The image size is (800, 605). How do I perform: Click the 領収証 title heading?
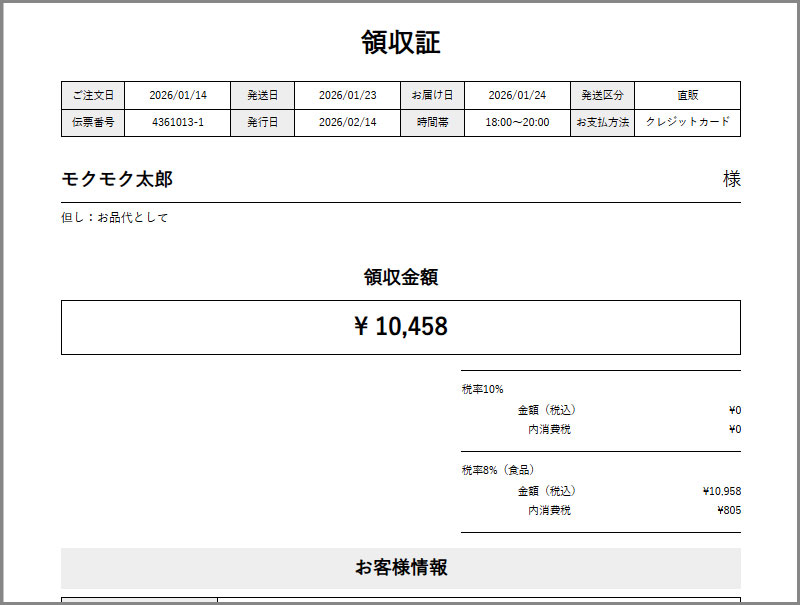point(400,43)
